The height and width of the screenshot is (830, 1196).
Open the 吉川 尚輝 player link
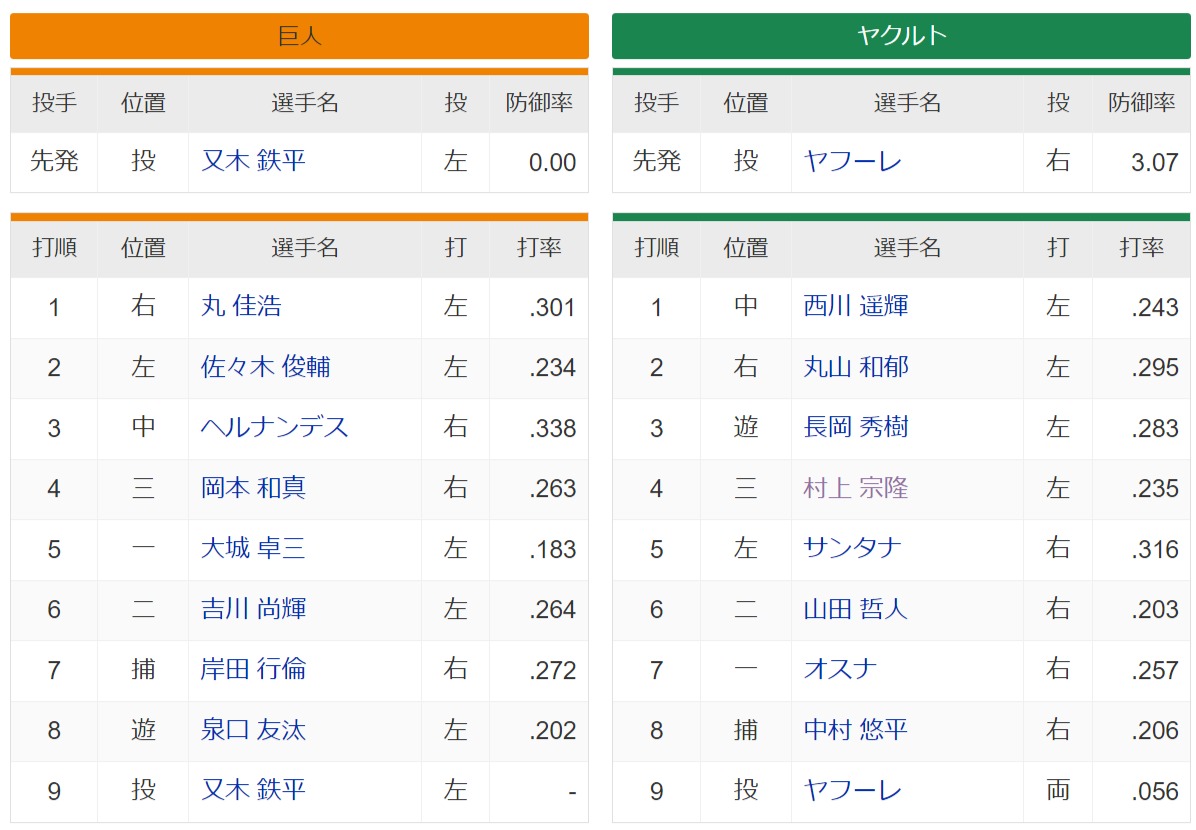click(x=253, y=609)
